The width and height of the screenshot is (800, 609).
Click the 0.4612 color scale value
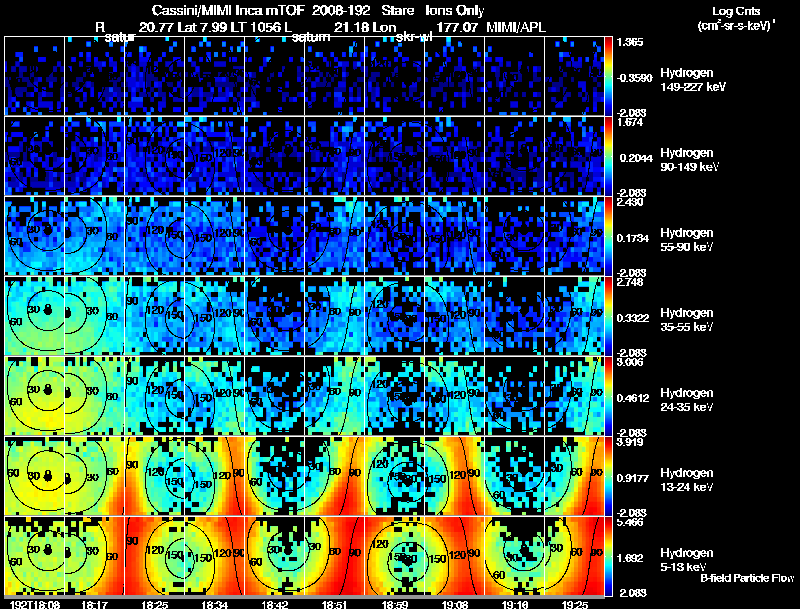click(x=633, y=398)
